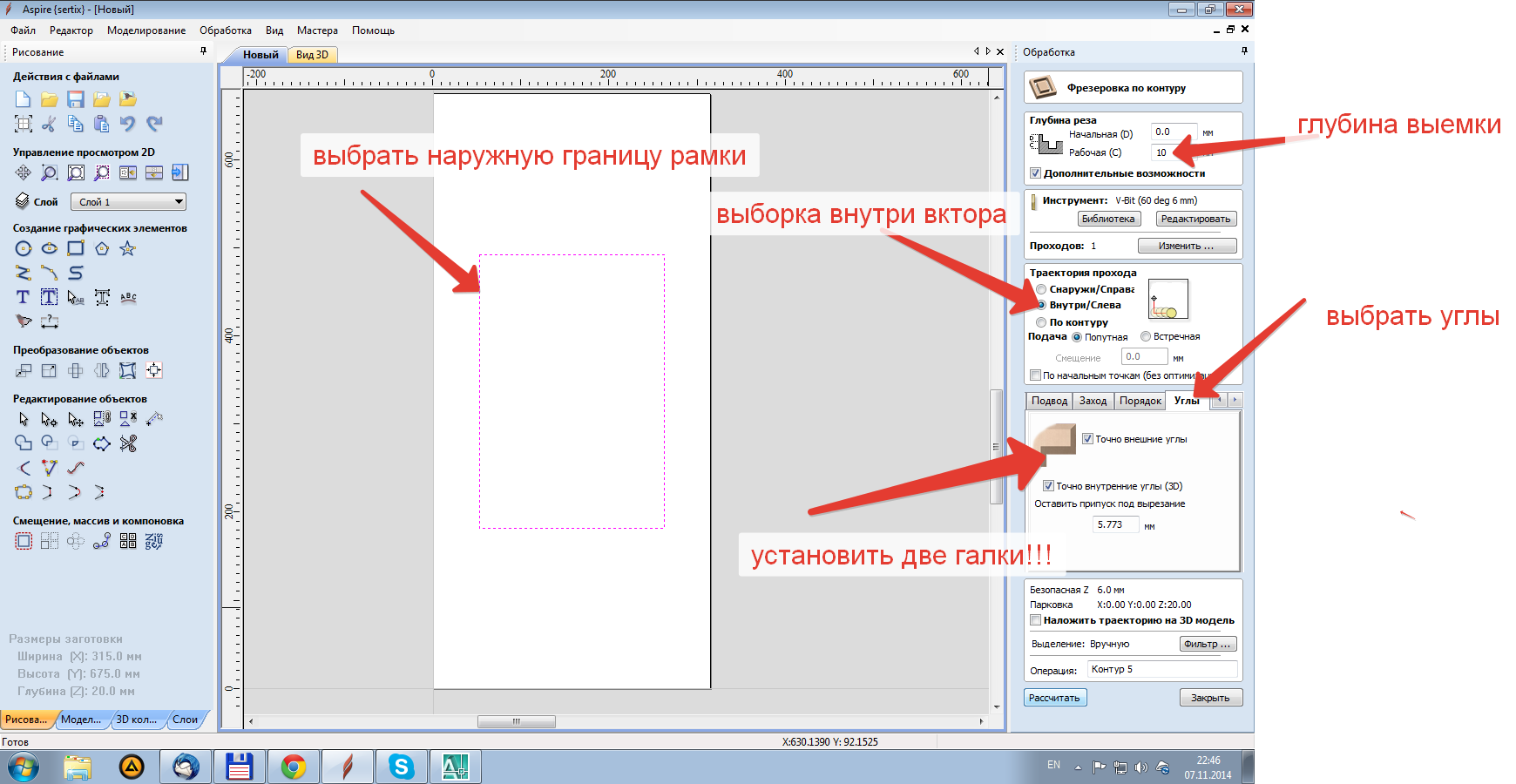Open the Заход tab
The width and height of the screenshot is (1516, 784).
pyautogui.click(x=1093, y=401)
